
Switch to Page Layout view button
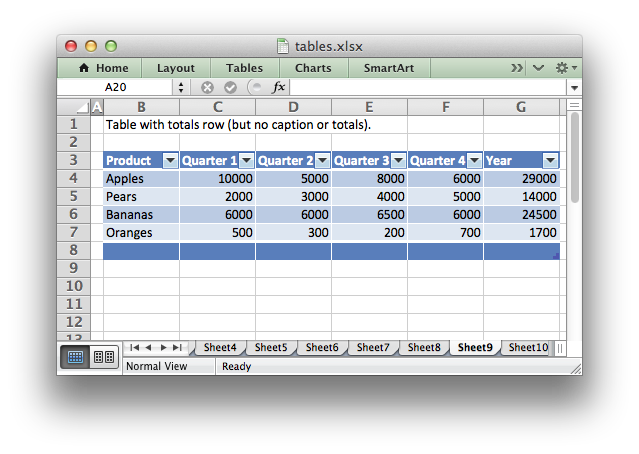104,357
